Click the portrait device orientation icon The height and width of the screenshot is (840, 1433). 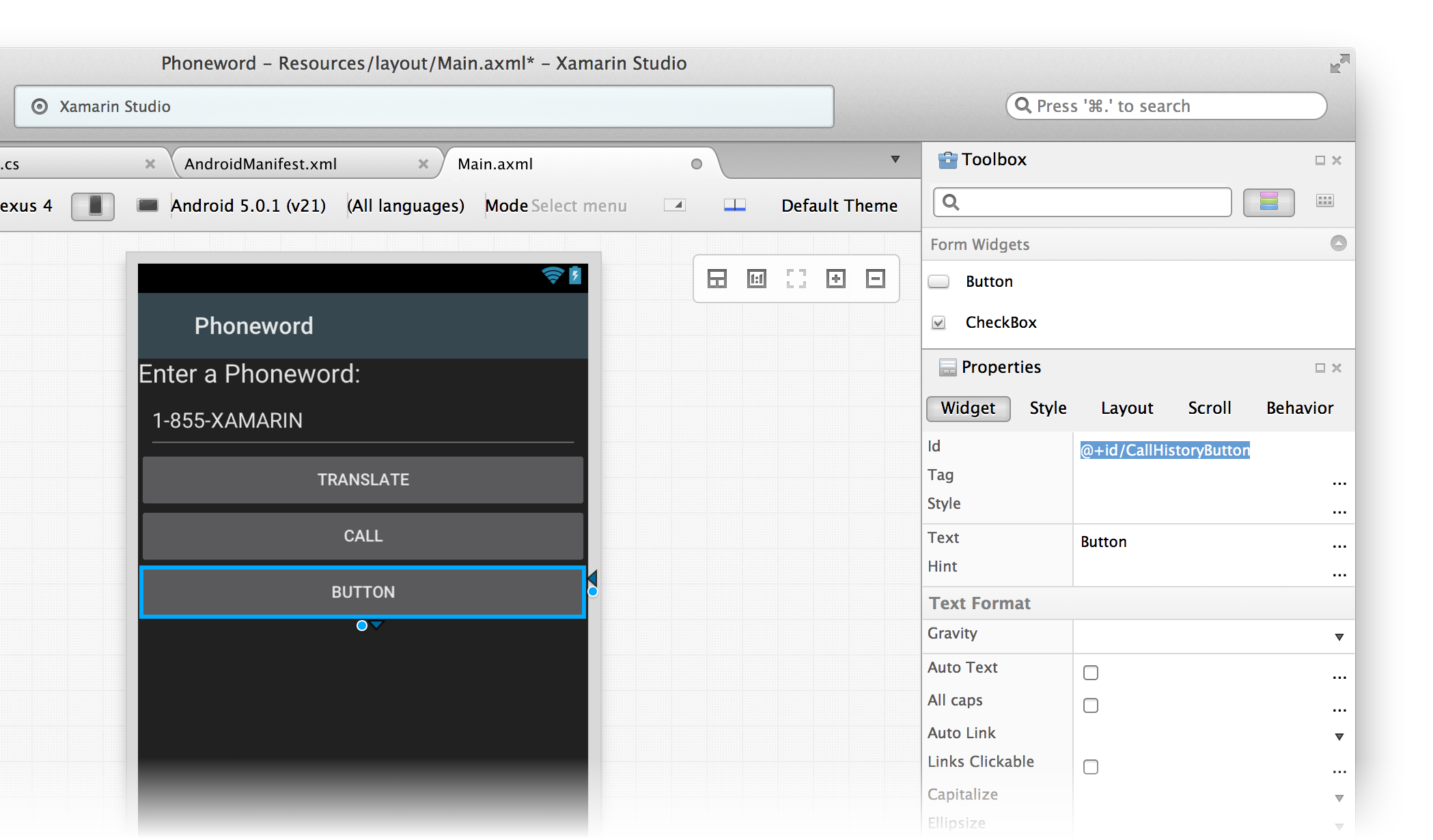pos(94,206)
